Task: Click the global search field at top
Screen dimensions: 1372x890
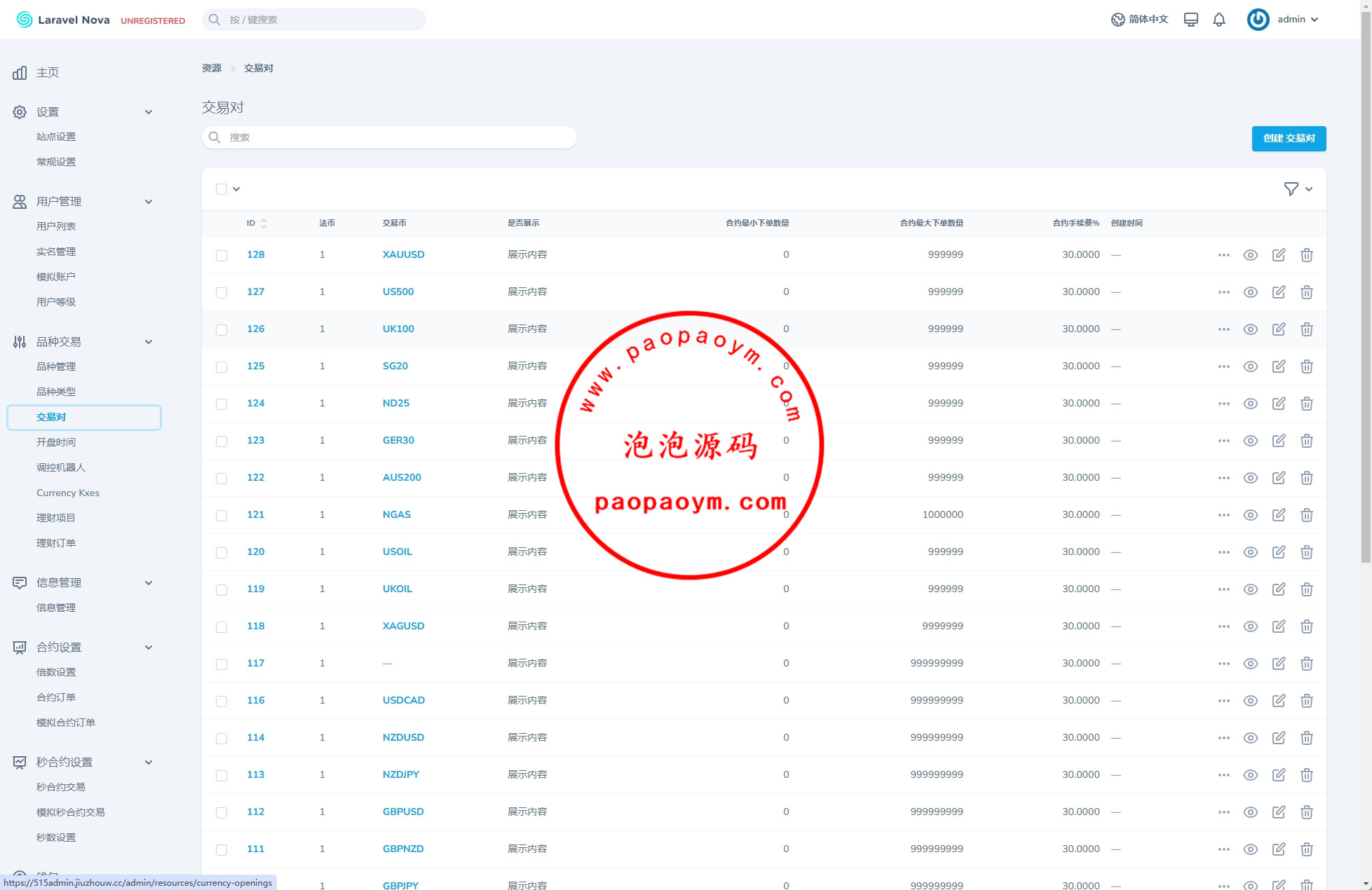Action: point(314,20)
